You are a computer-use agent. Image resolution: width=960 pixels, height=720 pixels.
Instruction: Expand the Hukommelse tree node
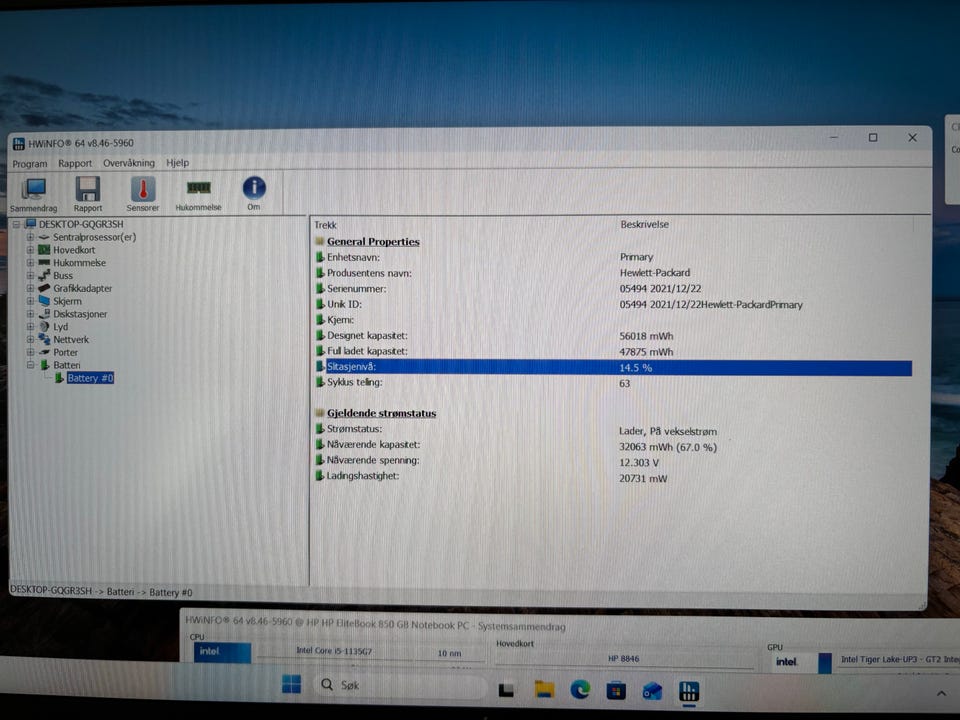click(x=29, y=263)
